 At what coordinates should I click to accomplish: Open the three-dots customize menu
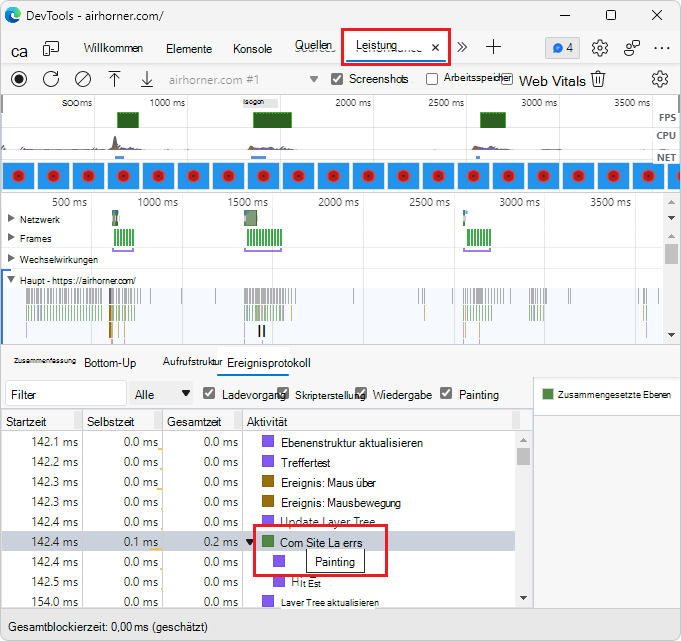661,48
